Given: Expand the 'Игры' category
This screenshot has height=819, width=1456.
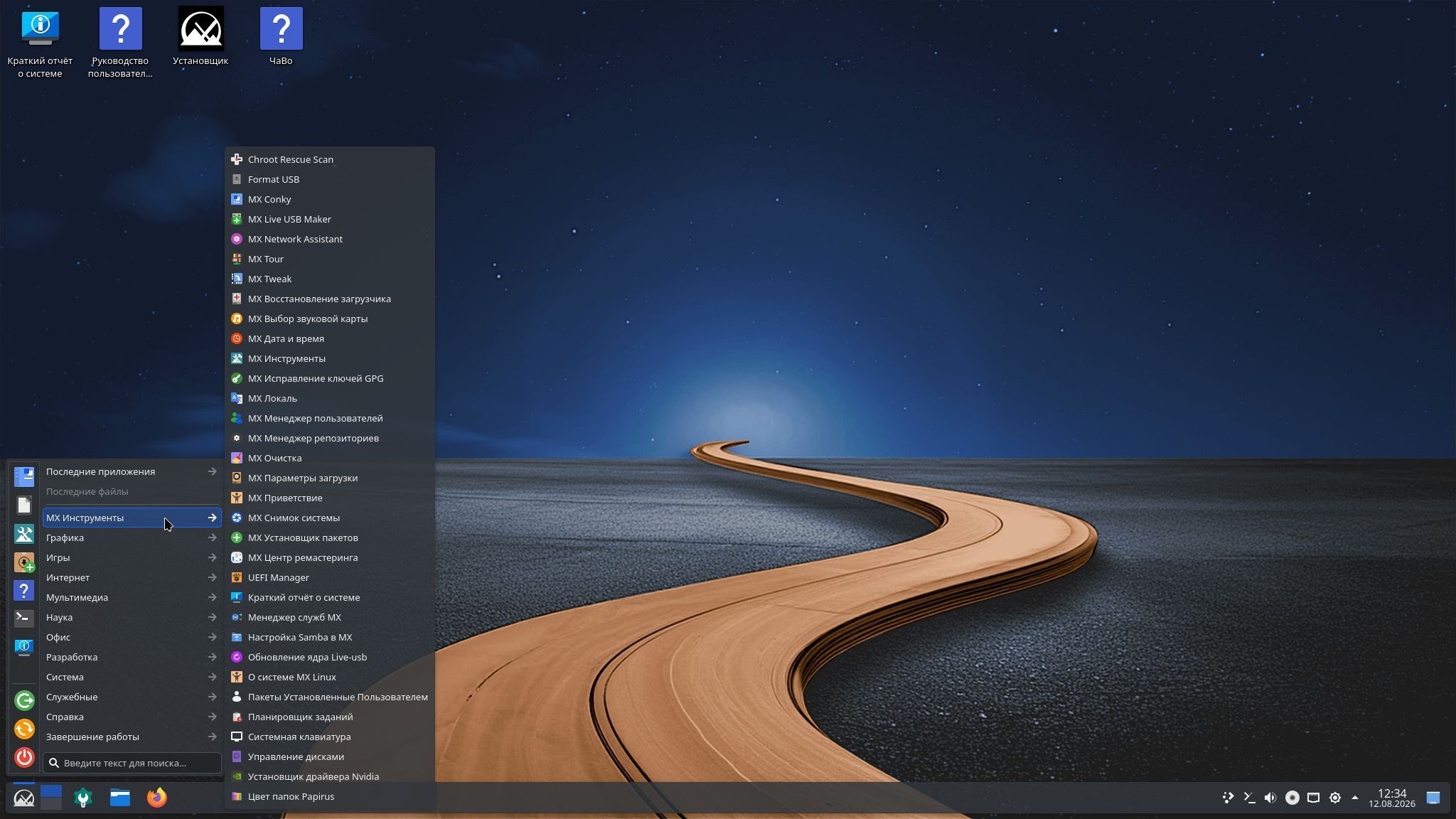Looking at the screenshot, I should coord(132,557).
